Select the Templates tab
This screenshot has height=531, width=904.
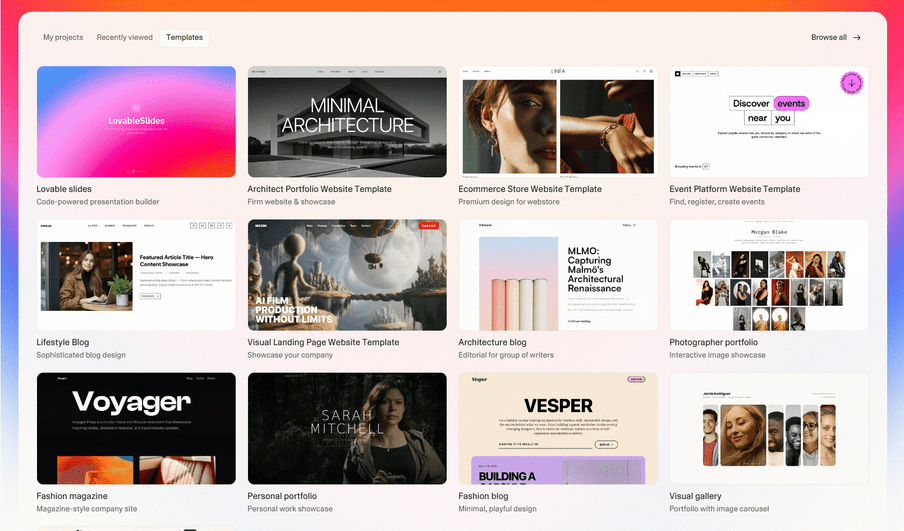[185, 38]
